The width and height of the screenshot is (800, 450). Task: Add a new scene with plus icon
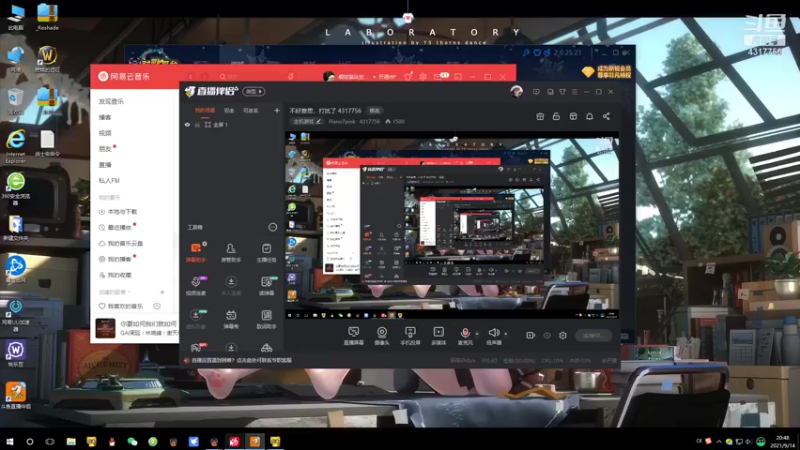tap(277, 110)
